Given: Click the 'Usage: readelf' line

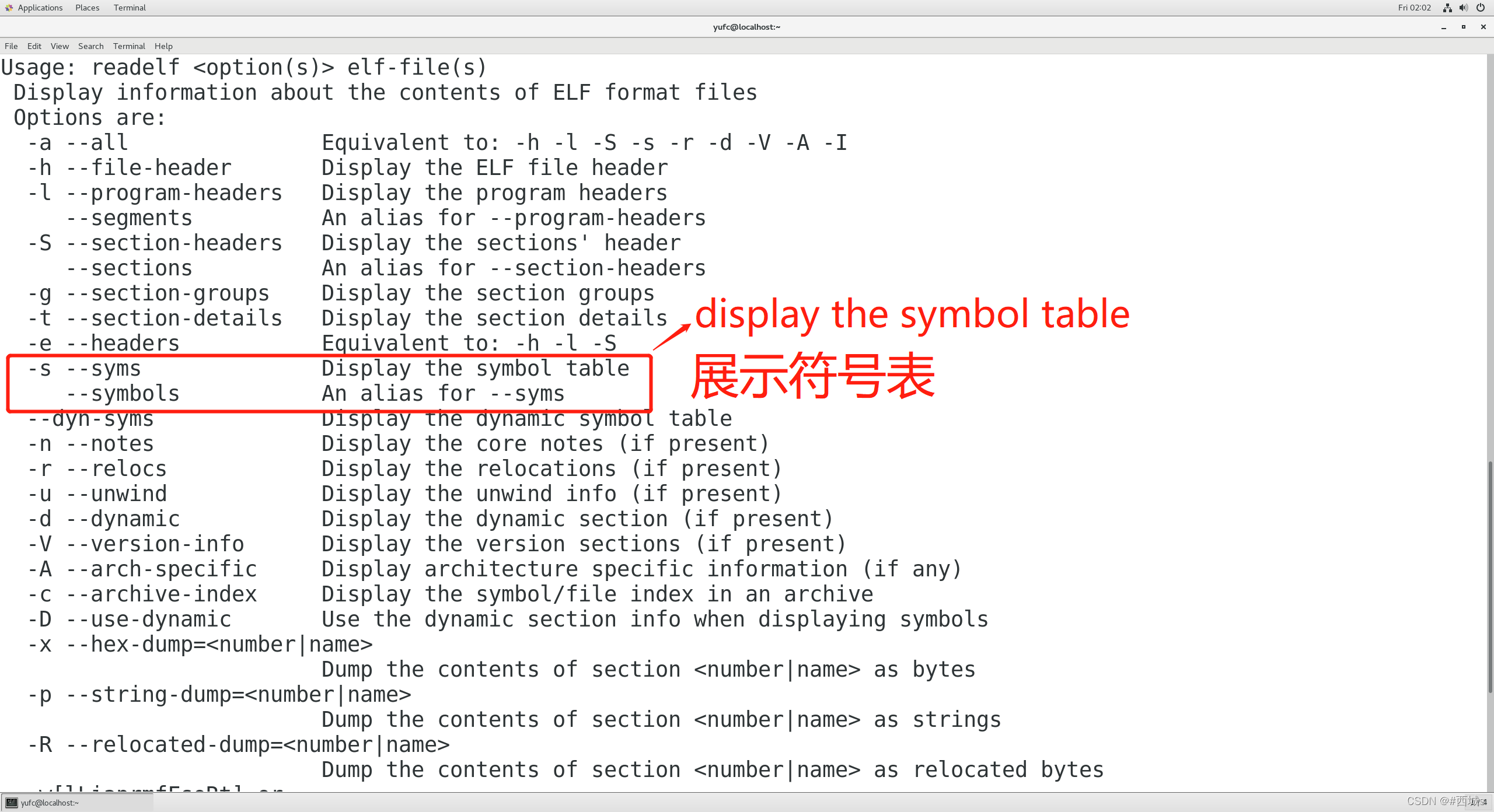Looking at the screenshot, I should point(244,68).
